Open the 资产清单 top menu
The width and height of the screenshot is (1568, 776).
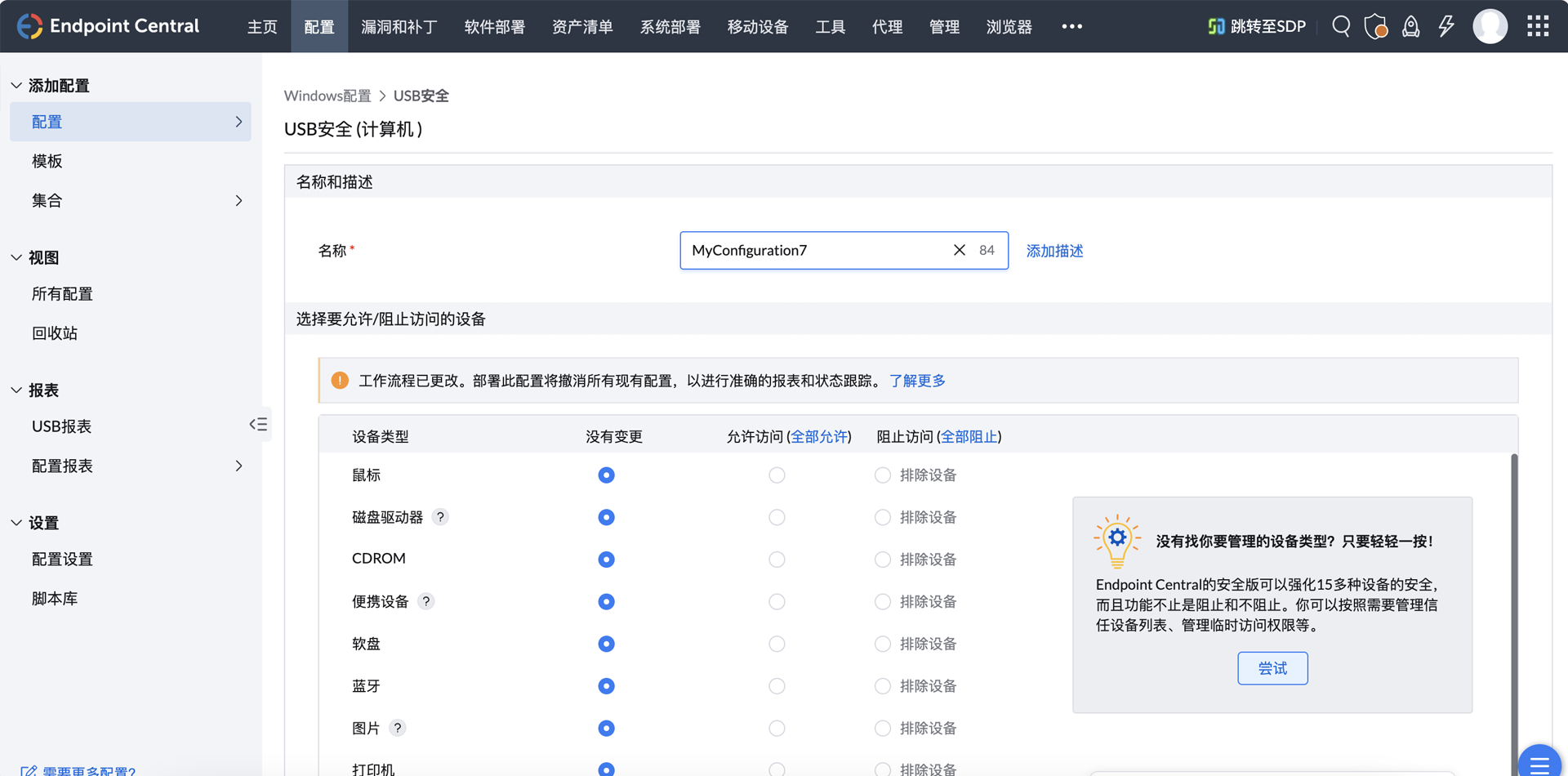[x=581, y=27]
